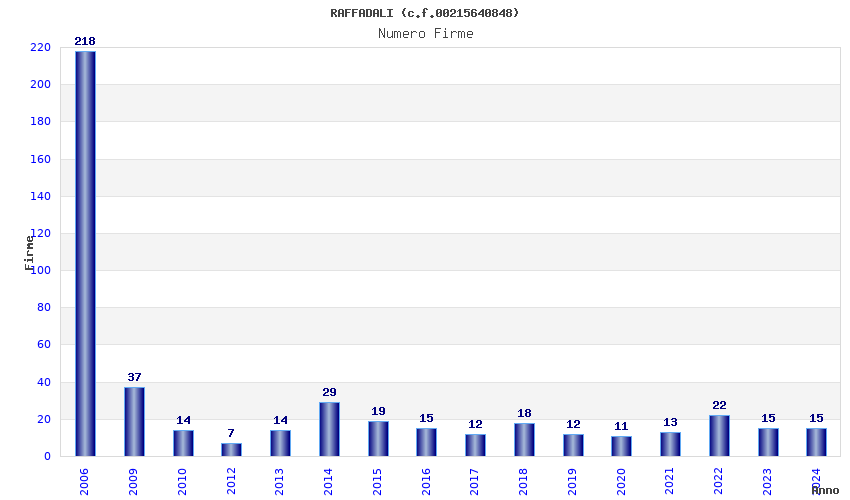Click the x-axis year label "2016"

coord(426,482)
